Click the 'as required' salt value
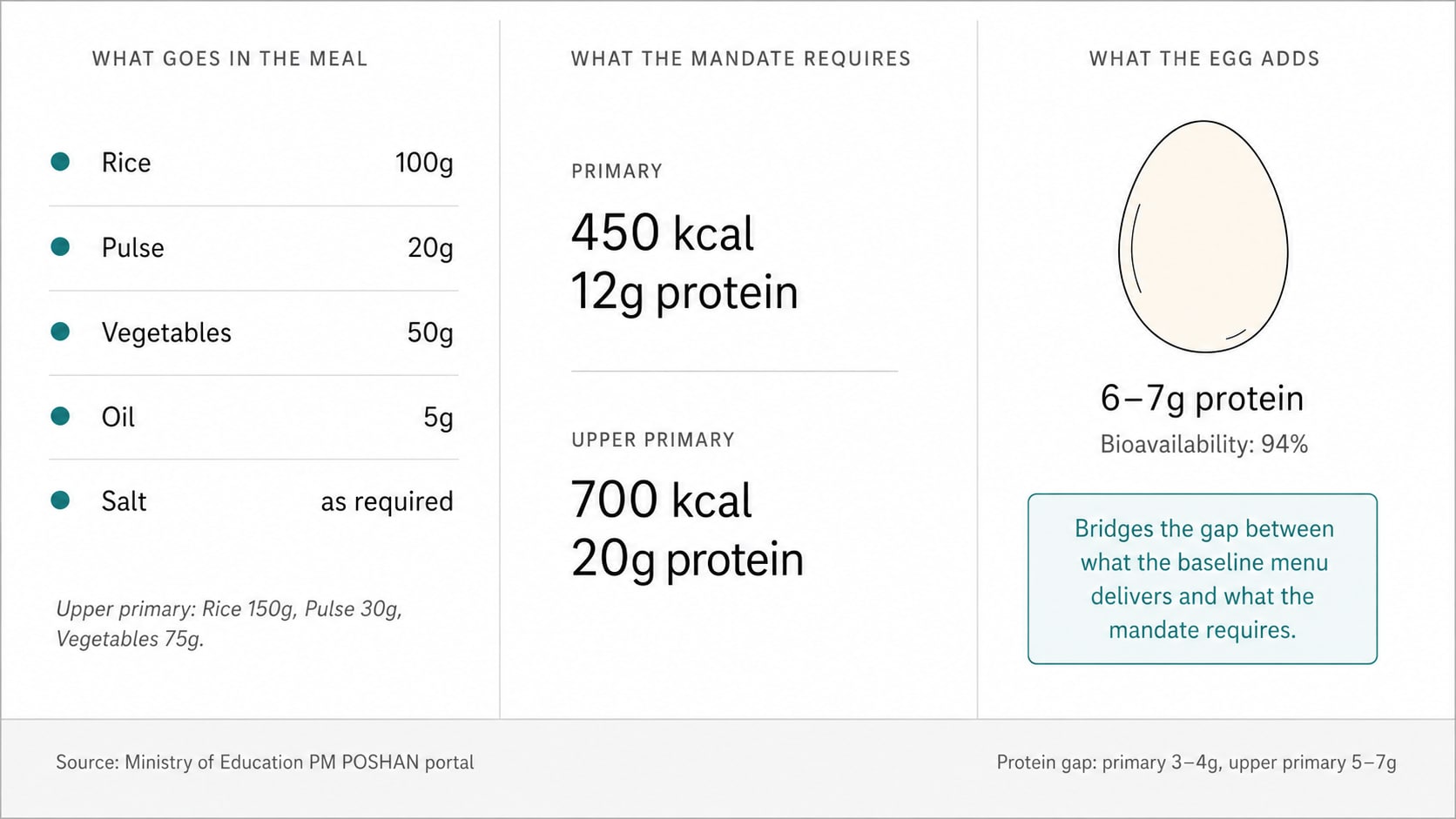The width and height of the screenshot is (1456, 819). (387, 502)
